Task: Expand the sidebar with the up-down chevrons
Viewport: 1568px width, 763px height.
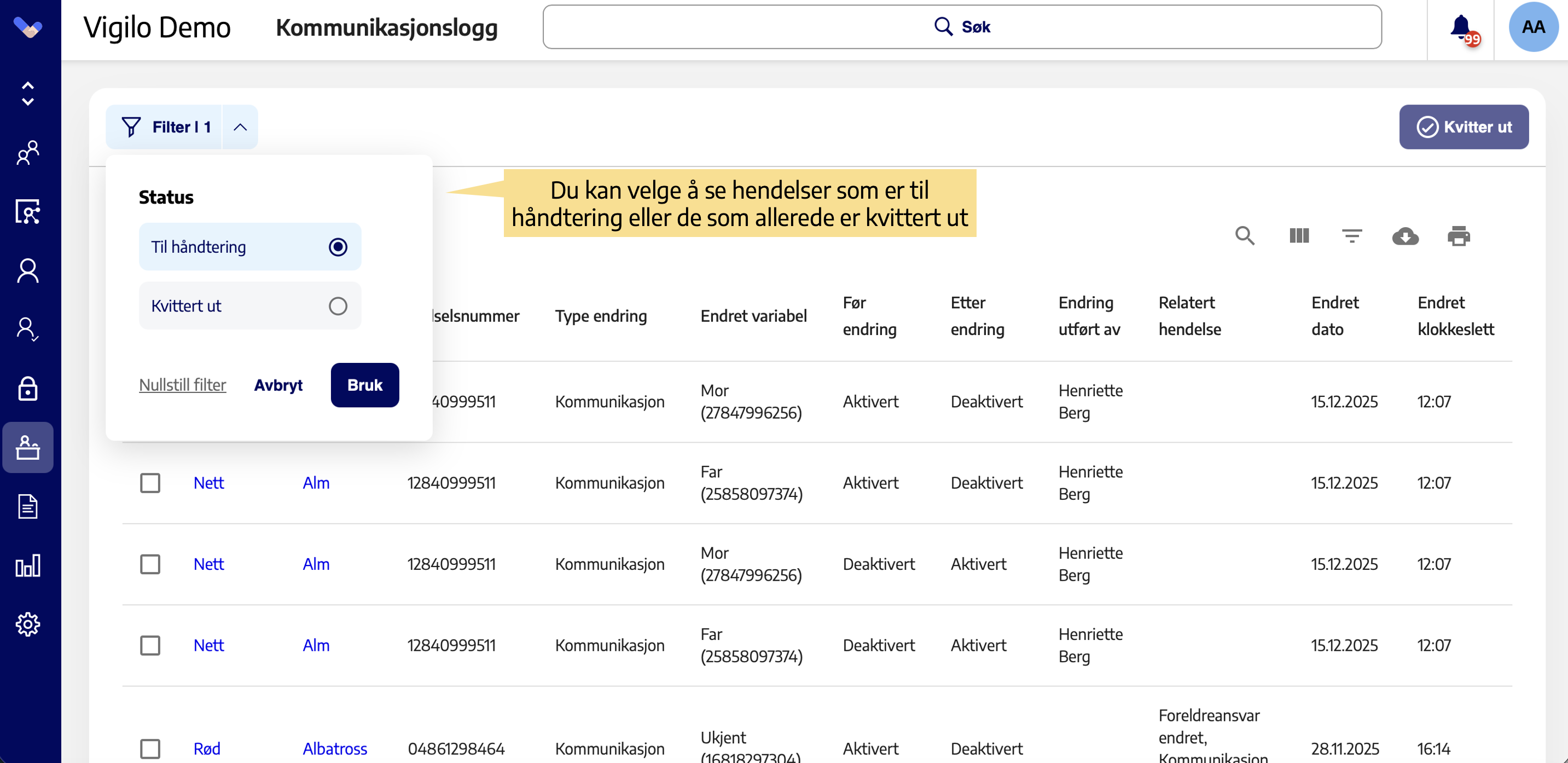Action: tap(28, 94)
